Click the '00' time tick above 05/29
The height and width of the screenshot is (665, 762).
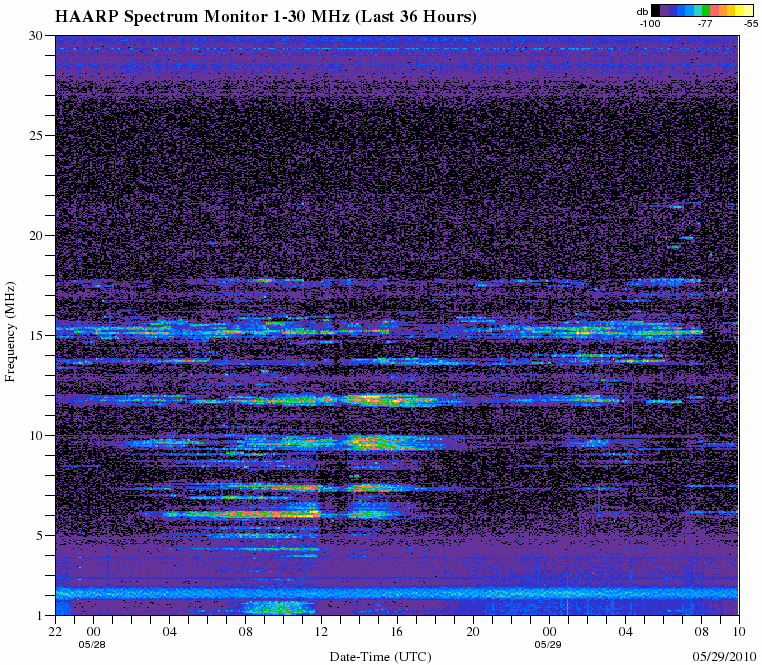(549, 631)
